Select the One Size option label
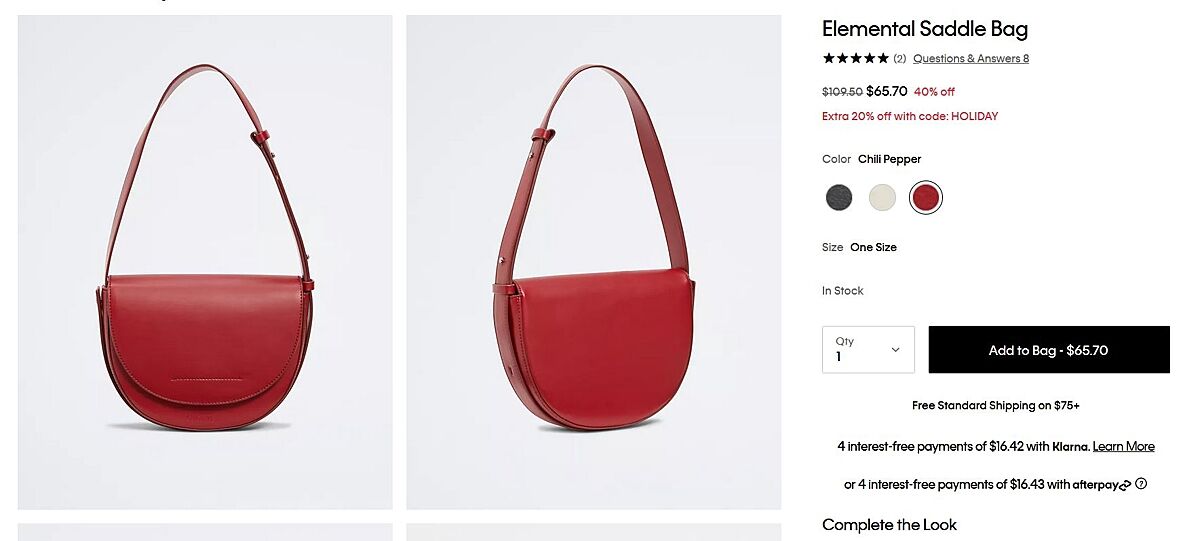The height and width of the screenshot is (541, 1200). (873, 247)
